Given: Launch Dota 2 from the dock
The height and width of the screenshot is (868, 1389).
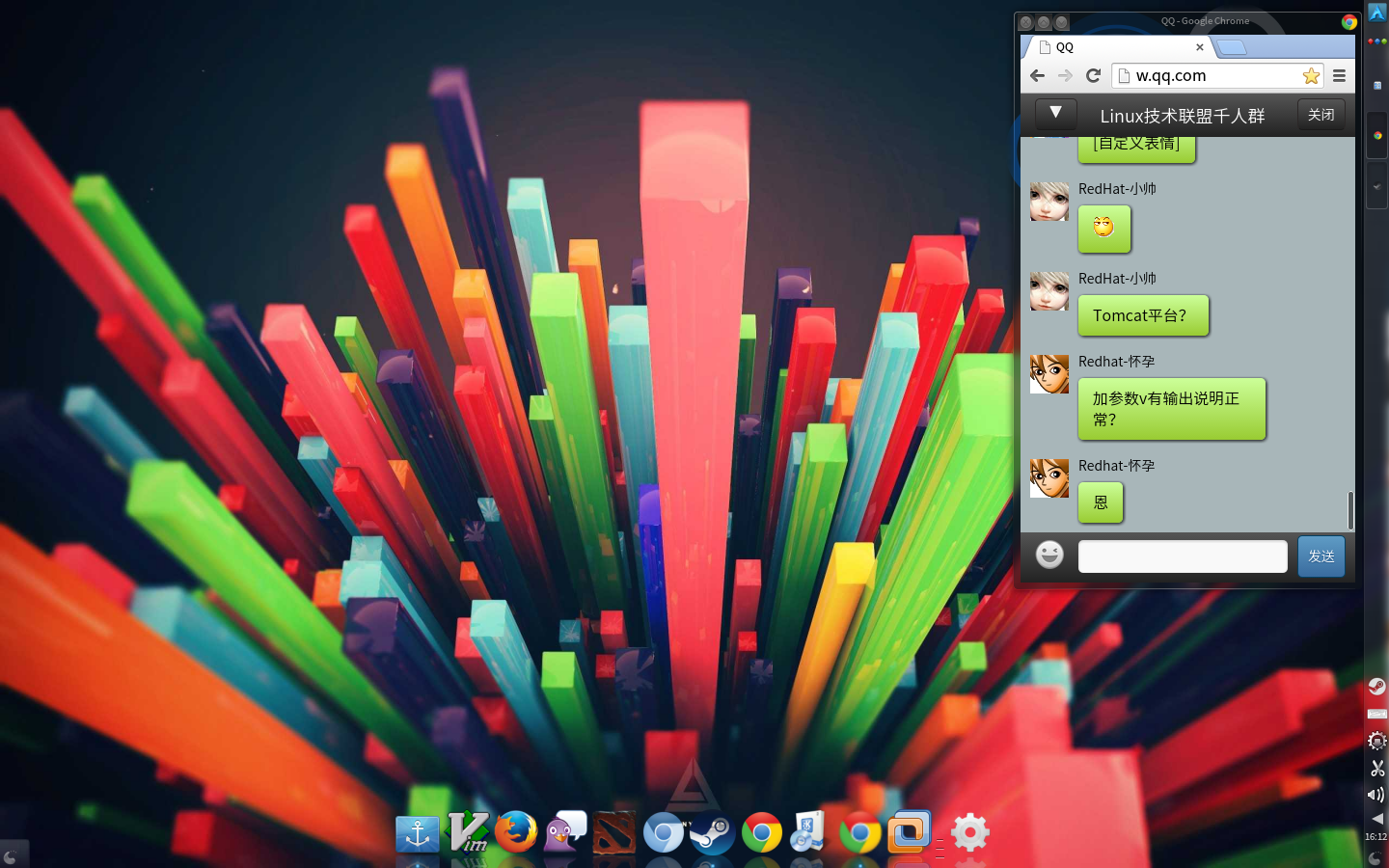Looking at the screenshot, I should [x=614, y=833].
